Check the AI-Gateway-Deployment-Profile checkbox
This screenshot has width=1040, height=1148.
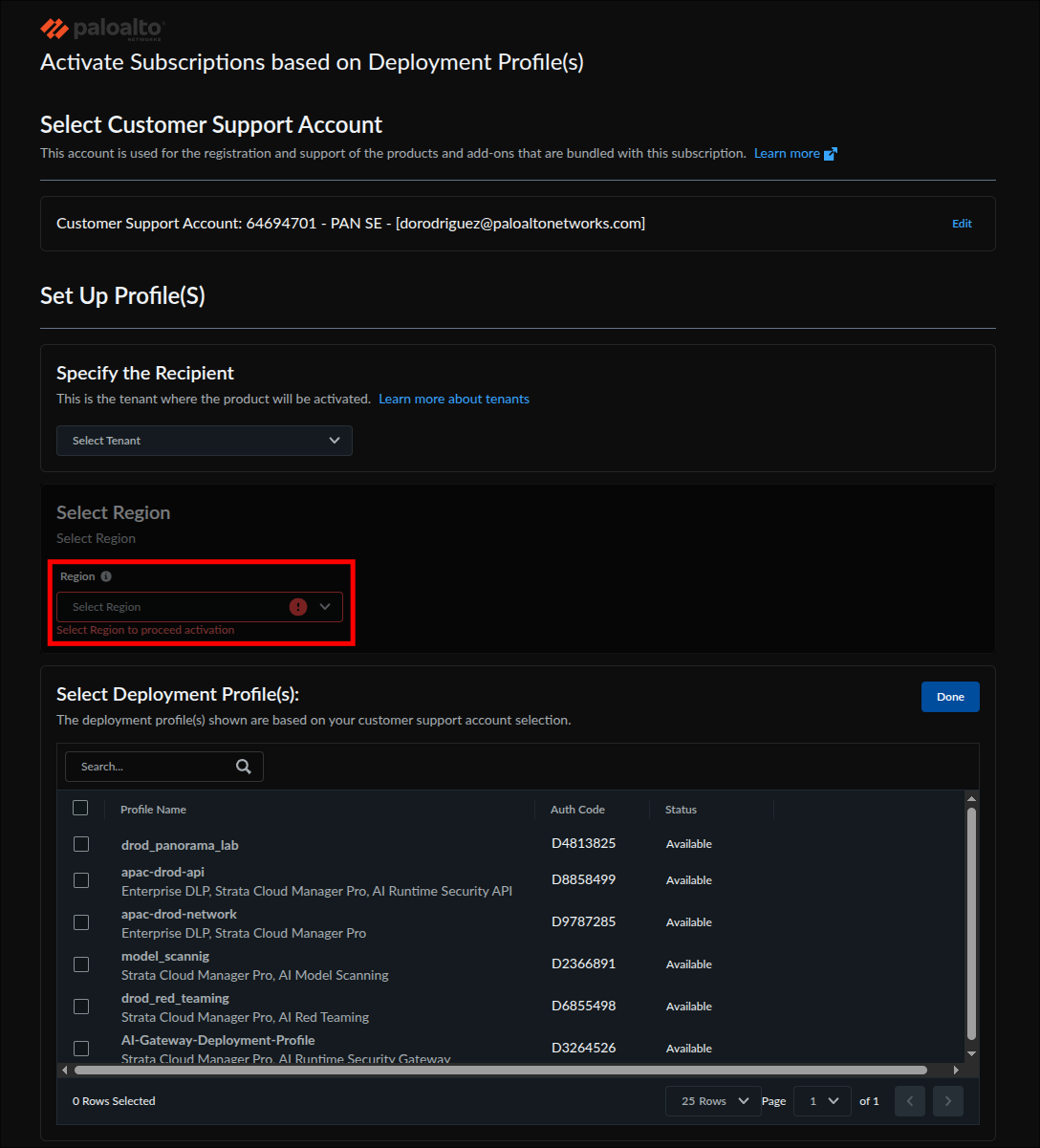[x=81, y=1049]
